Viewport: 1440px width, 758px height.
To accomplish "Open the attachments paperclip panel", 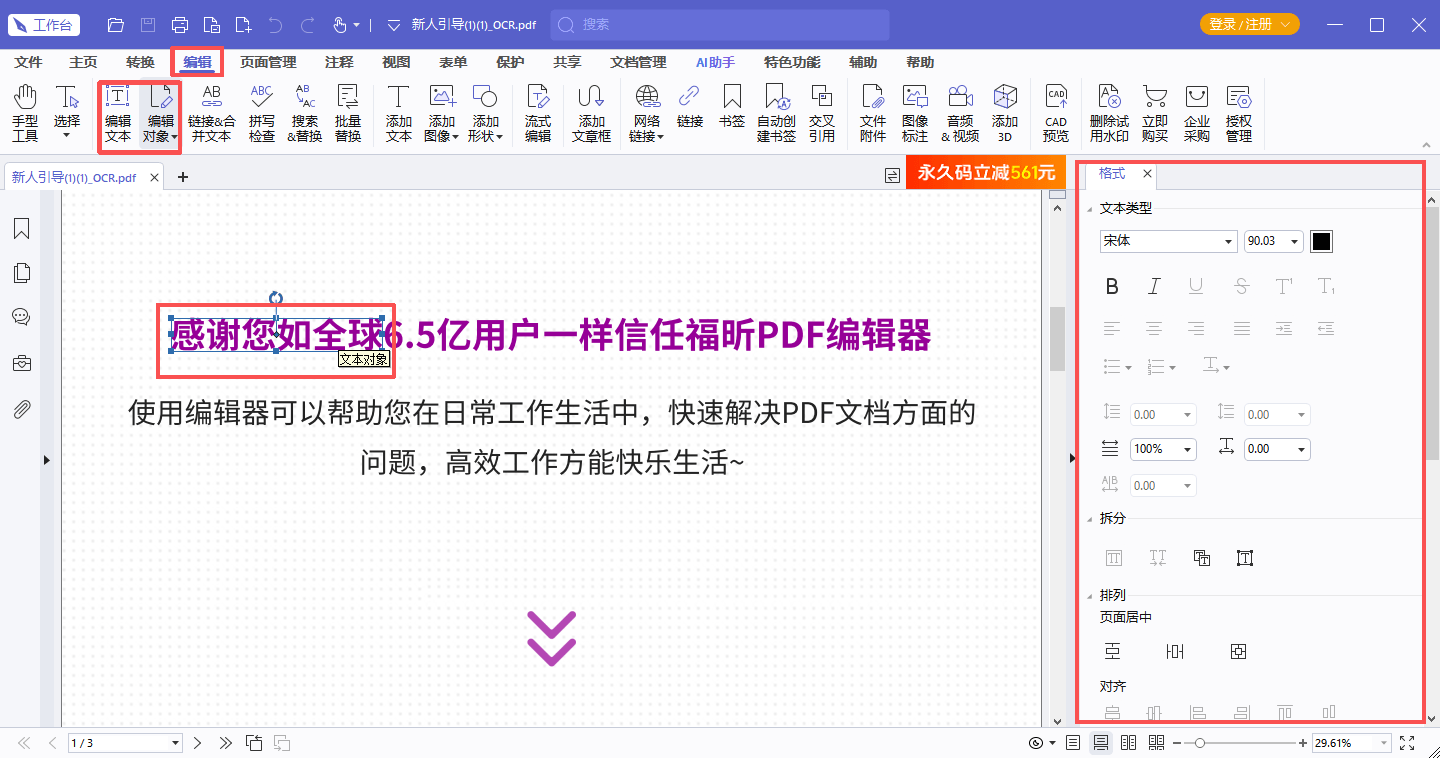I will click(21, 409).
